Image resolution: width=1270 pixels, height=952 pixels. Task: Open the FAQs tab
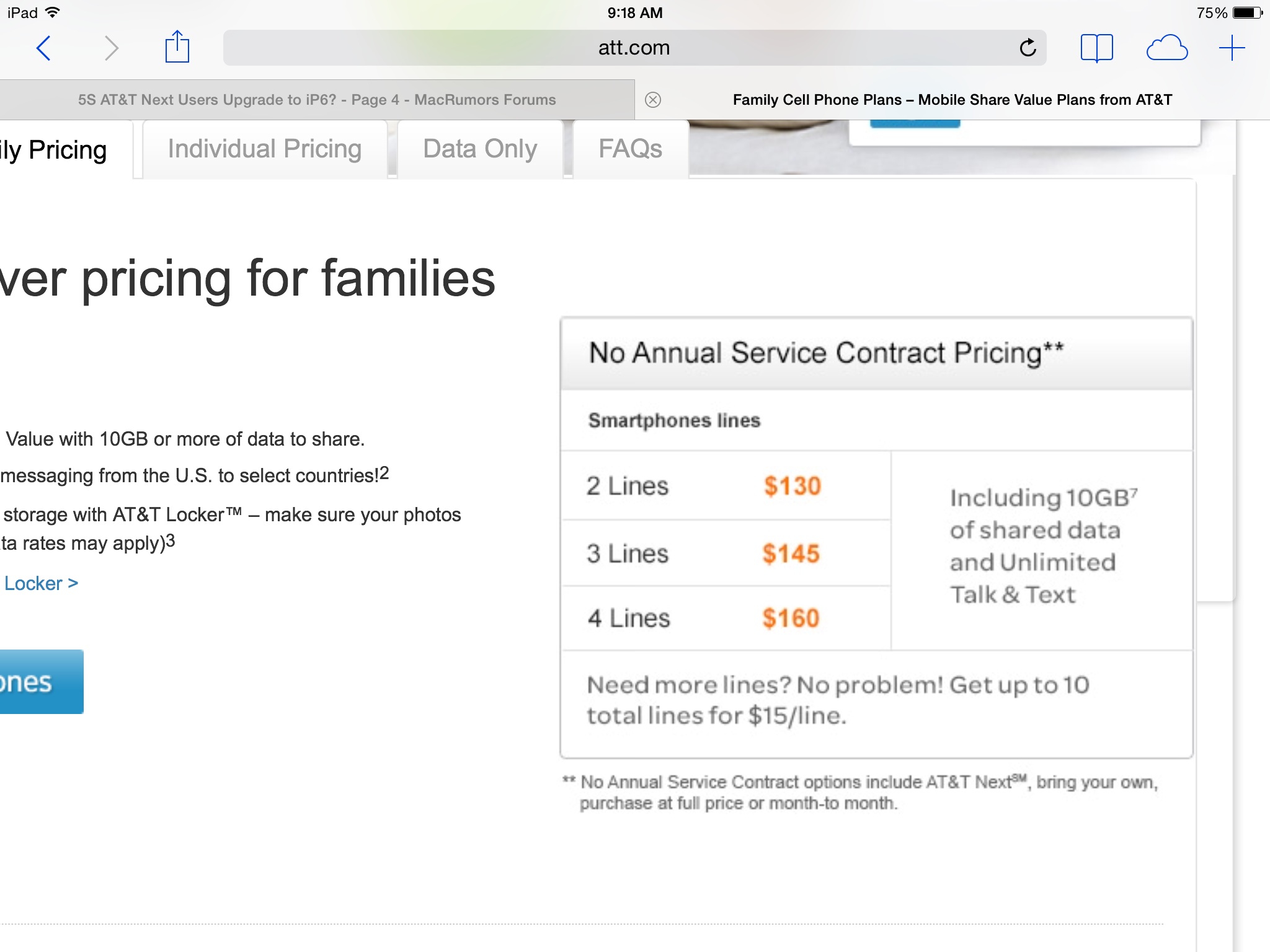631,149
